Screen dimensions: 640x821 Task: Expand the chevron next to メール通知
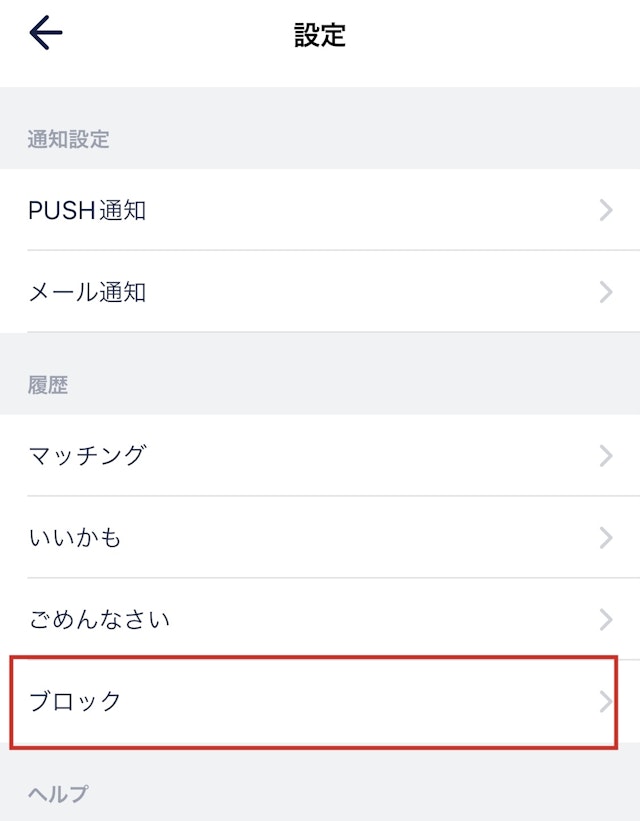tap(606, 292)
